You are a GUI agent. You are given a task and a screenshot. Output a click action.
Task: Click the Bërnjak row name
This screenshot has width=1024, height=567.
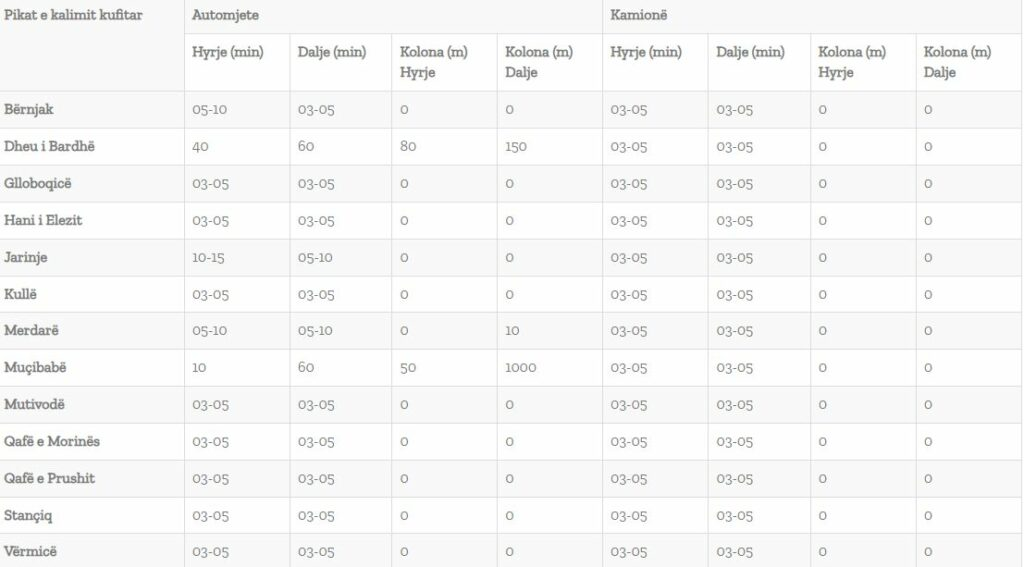tap(29, 109)
